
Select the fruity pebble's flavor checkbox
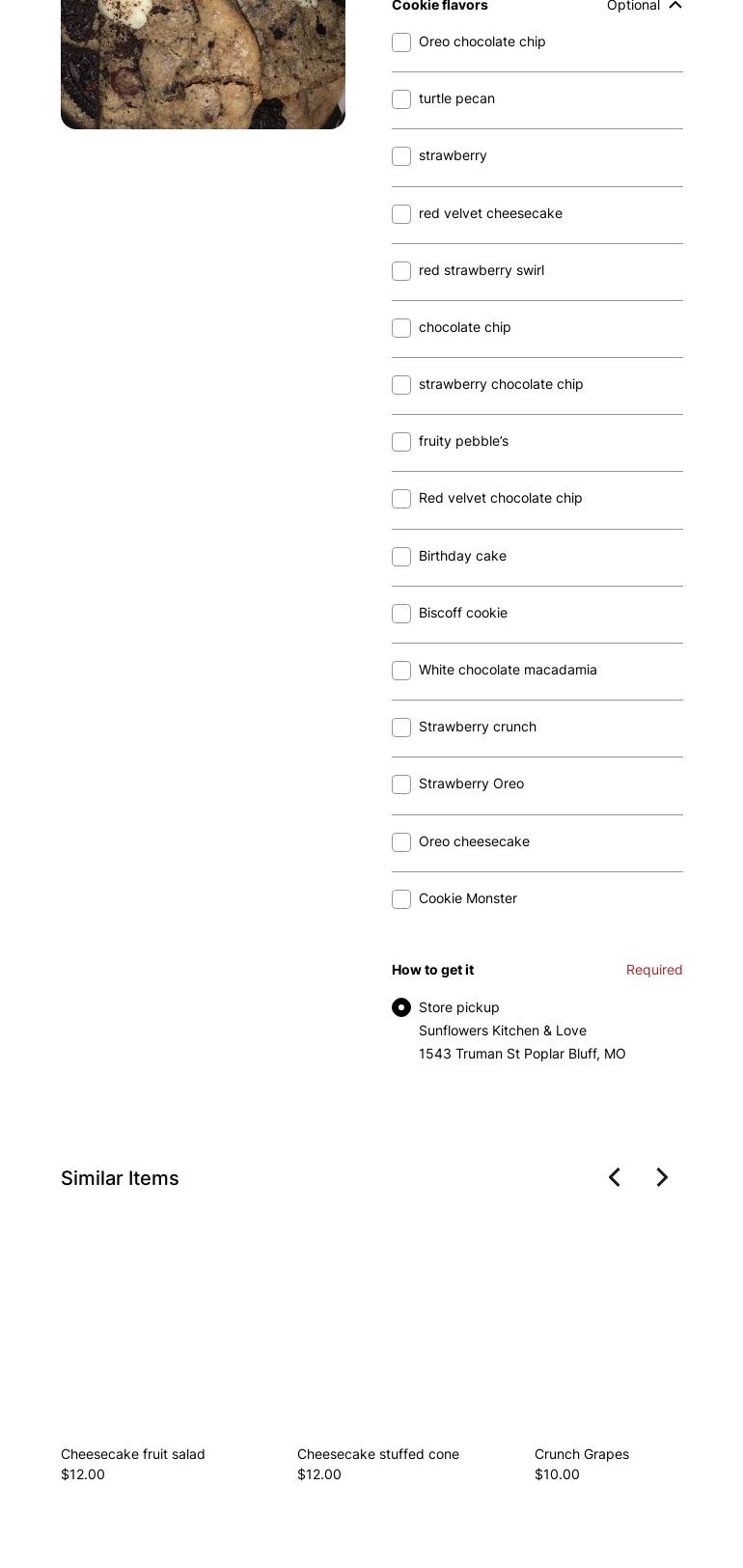point(401,442)
